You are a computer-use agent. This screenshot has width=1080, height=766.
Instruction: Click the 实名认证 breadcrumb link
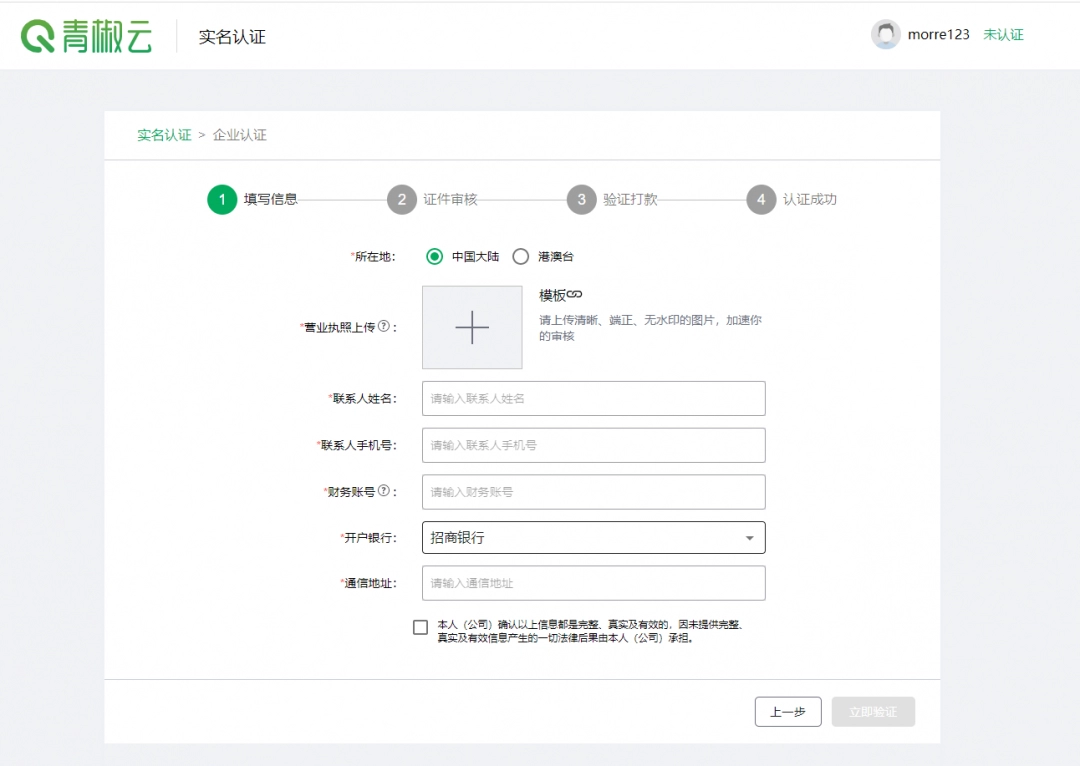point(163,134)
